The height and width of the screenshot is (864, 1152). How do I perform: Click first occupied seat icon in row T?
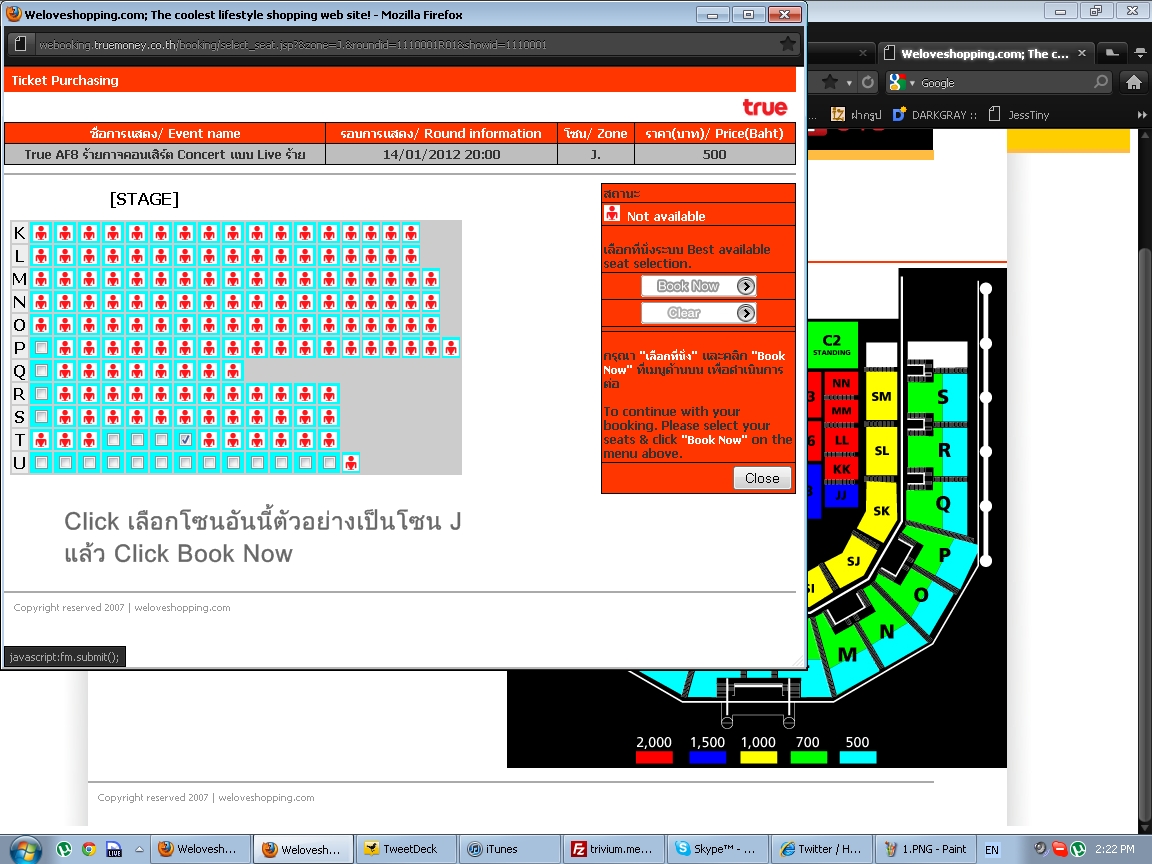tap(41, 439)
